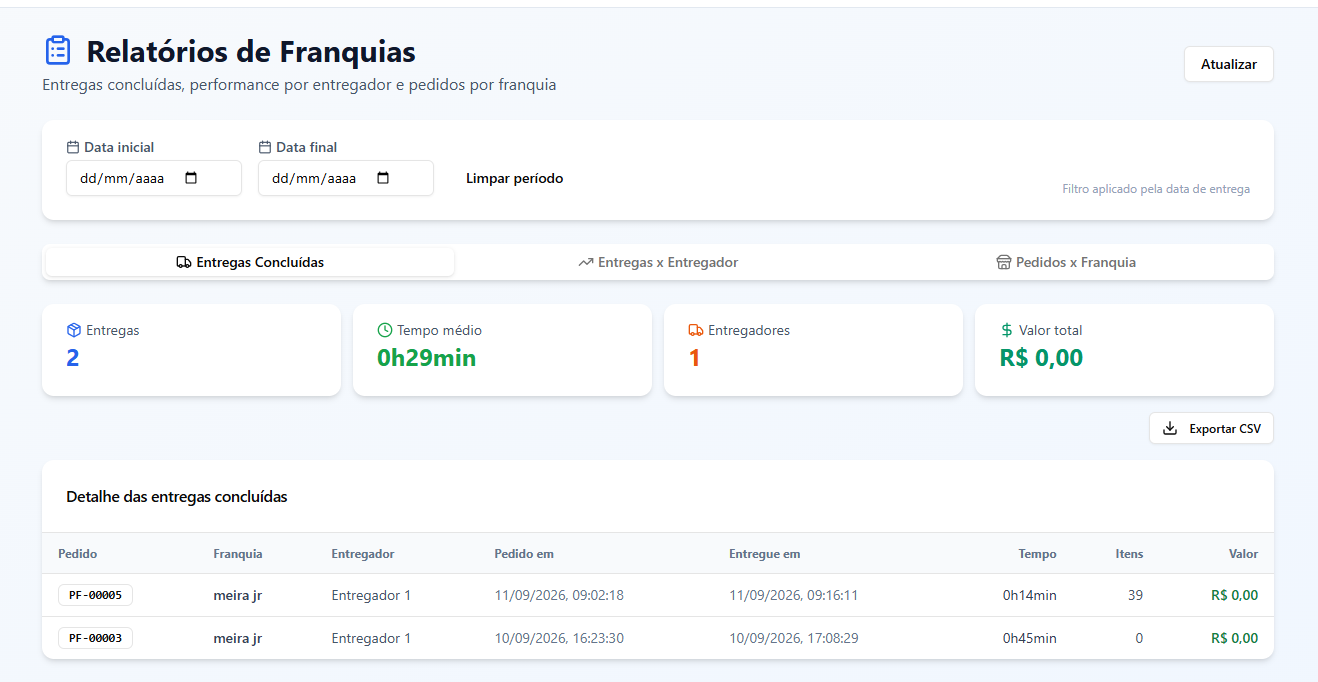Image resolution: width=1318 pixels, height=682 pixels.
Task: Click the calendar icon next to Data final label
Action: click(x=265, y=147)
